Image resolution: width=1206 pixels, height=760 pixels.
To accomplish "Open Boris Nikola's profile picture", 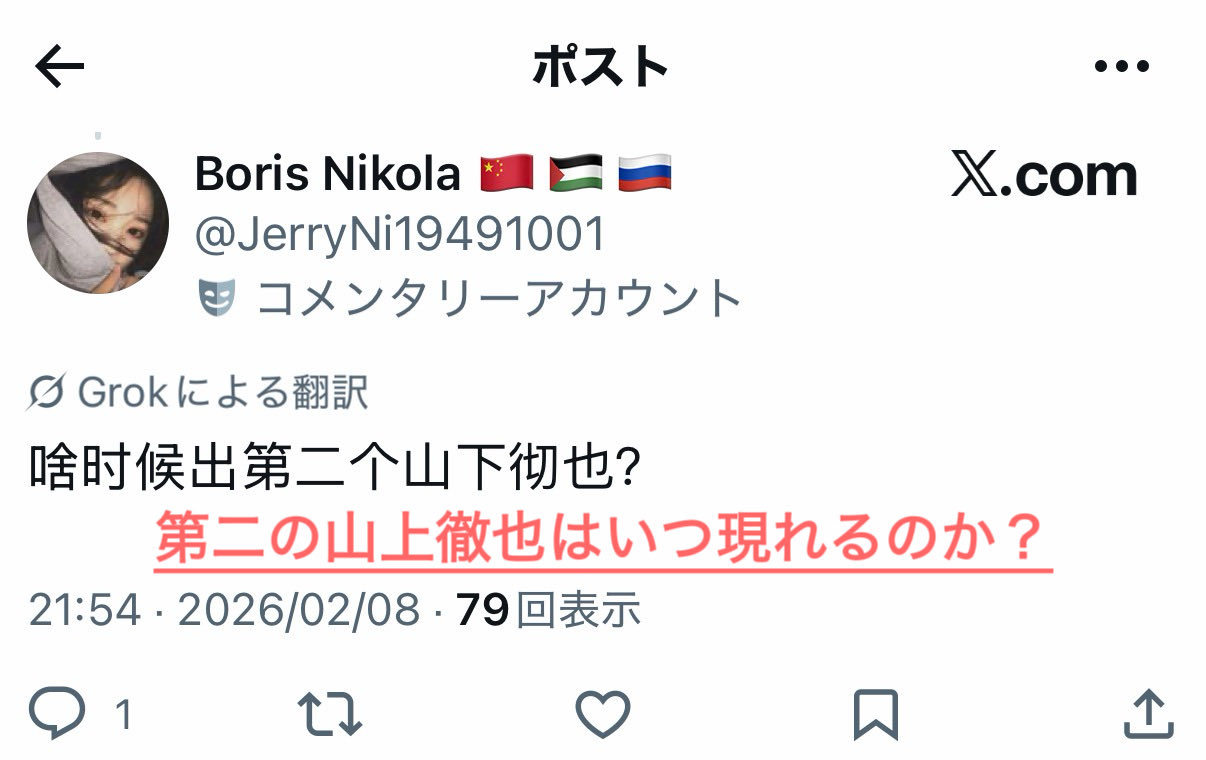I will pos(97,222).
